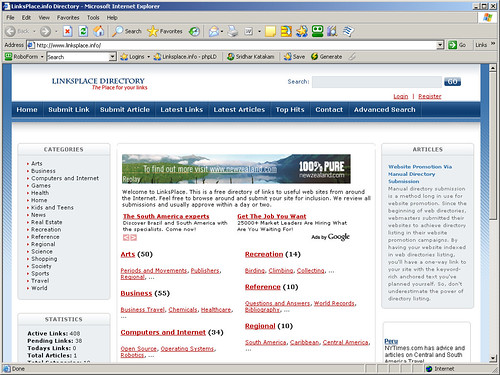
Task: Open the Submit Link navigation tab
Action: coord(69,110)
